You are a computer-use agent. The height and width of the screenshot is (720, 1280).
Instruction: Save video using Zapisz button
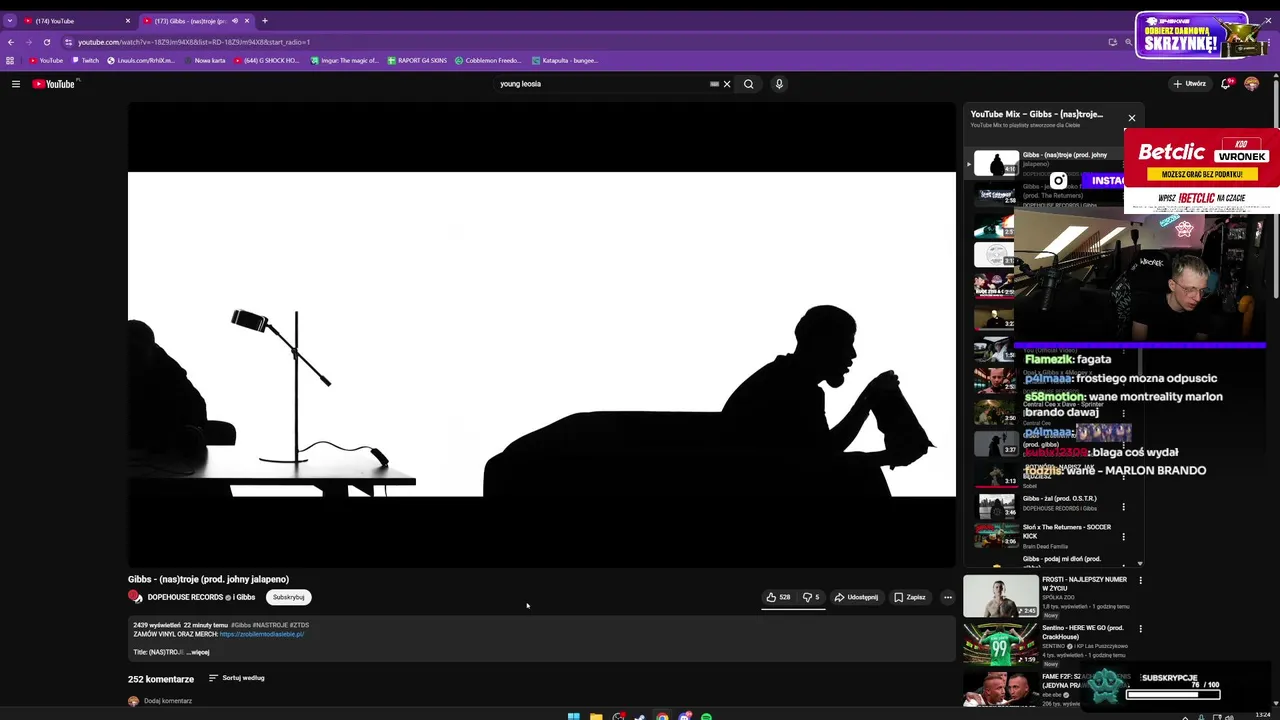(x=910, y=597)
